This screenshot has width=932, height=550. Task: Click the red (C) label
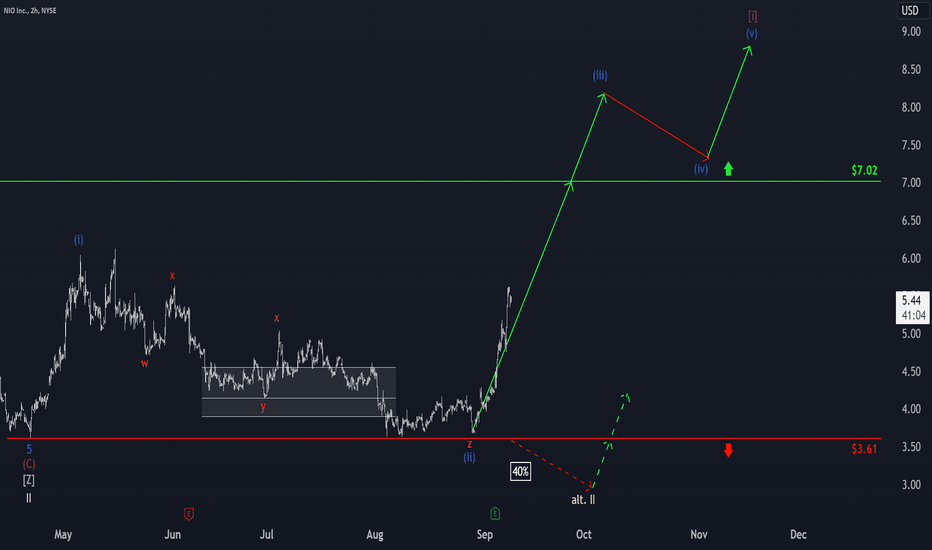point(29,464)
